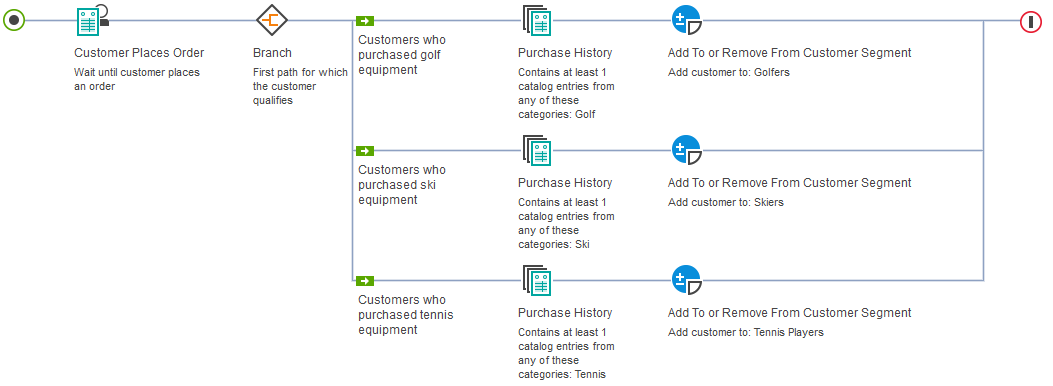Click the red end node icon
Viewport: 1053px width, 386px height.
tap(1030, 21)
